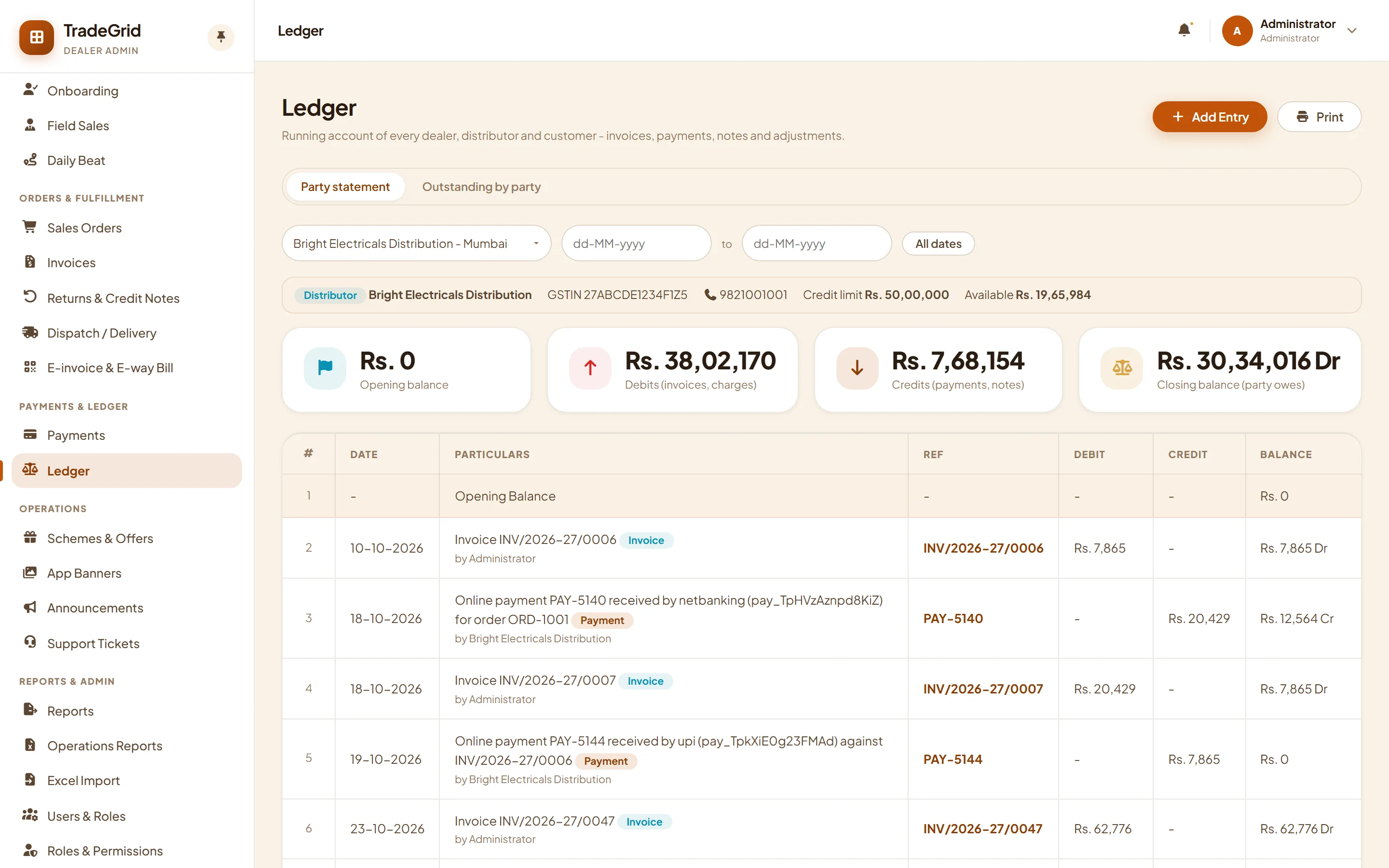Click the Print button
1389x868 pixels.
1319,117
